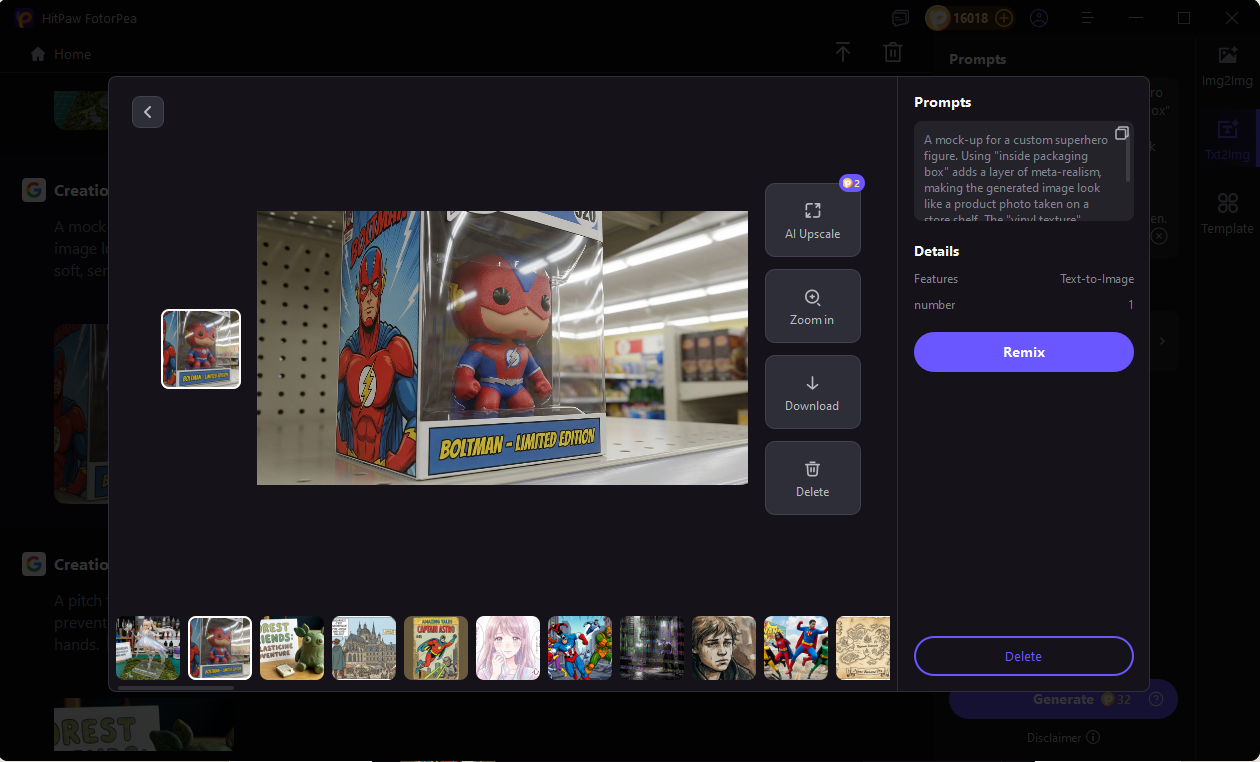Click the feedback chat icon in the title bar
Viewport: 1260px width, 762px height.
(x=900, y=18)
